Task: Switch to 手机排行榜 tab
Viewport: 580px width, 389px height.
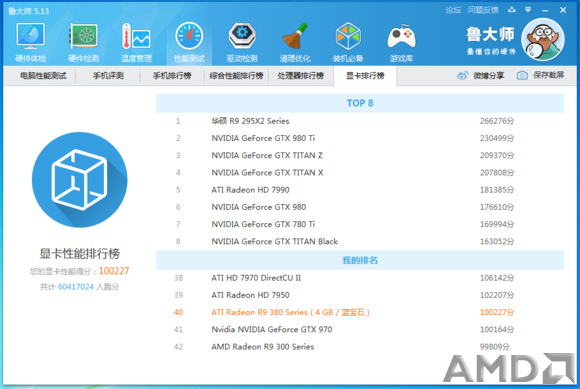Action: [x=172, y=76]
